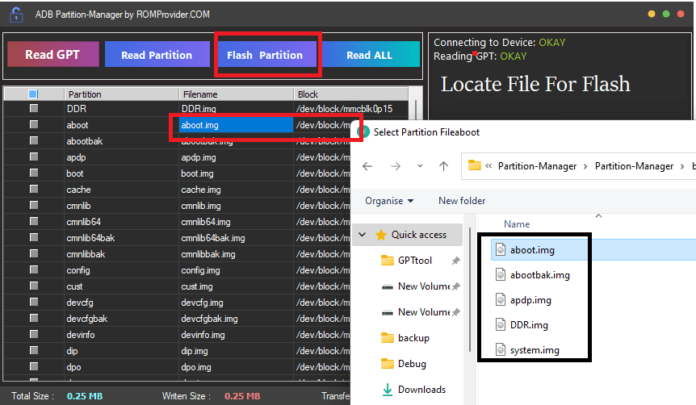
Task: Select the system.img file in the list
Action: point(534,350)
